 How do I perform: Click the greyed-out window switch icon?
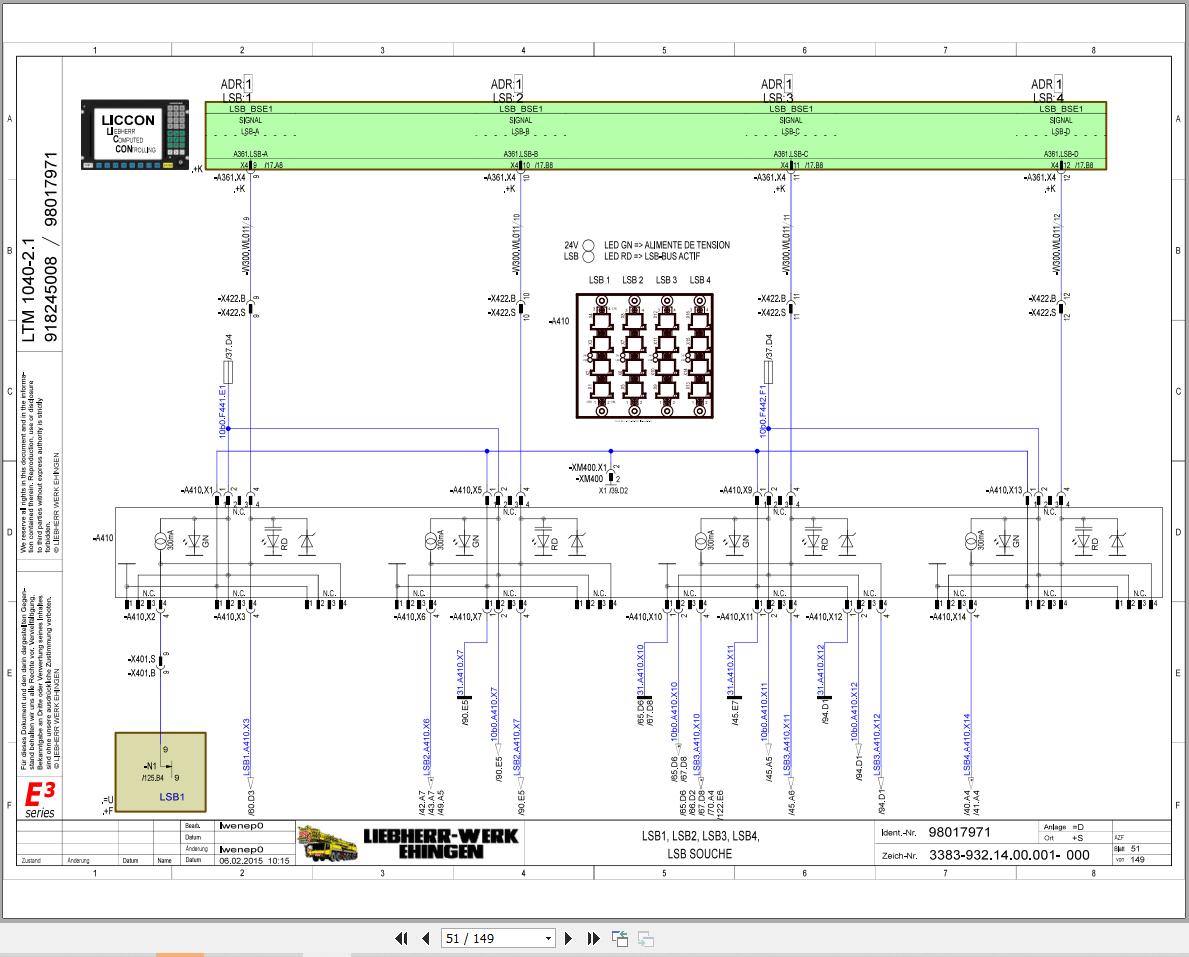click(x=645, y=939)
